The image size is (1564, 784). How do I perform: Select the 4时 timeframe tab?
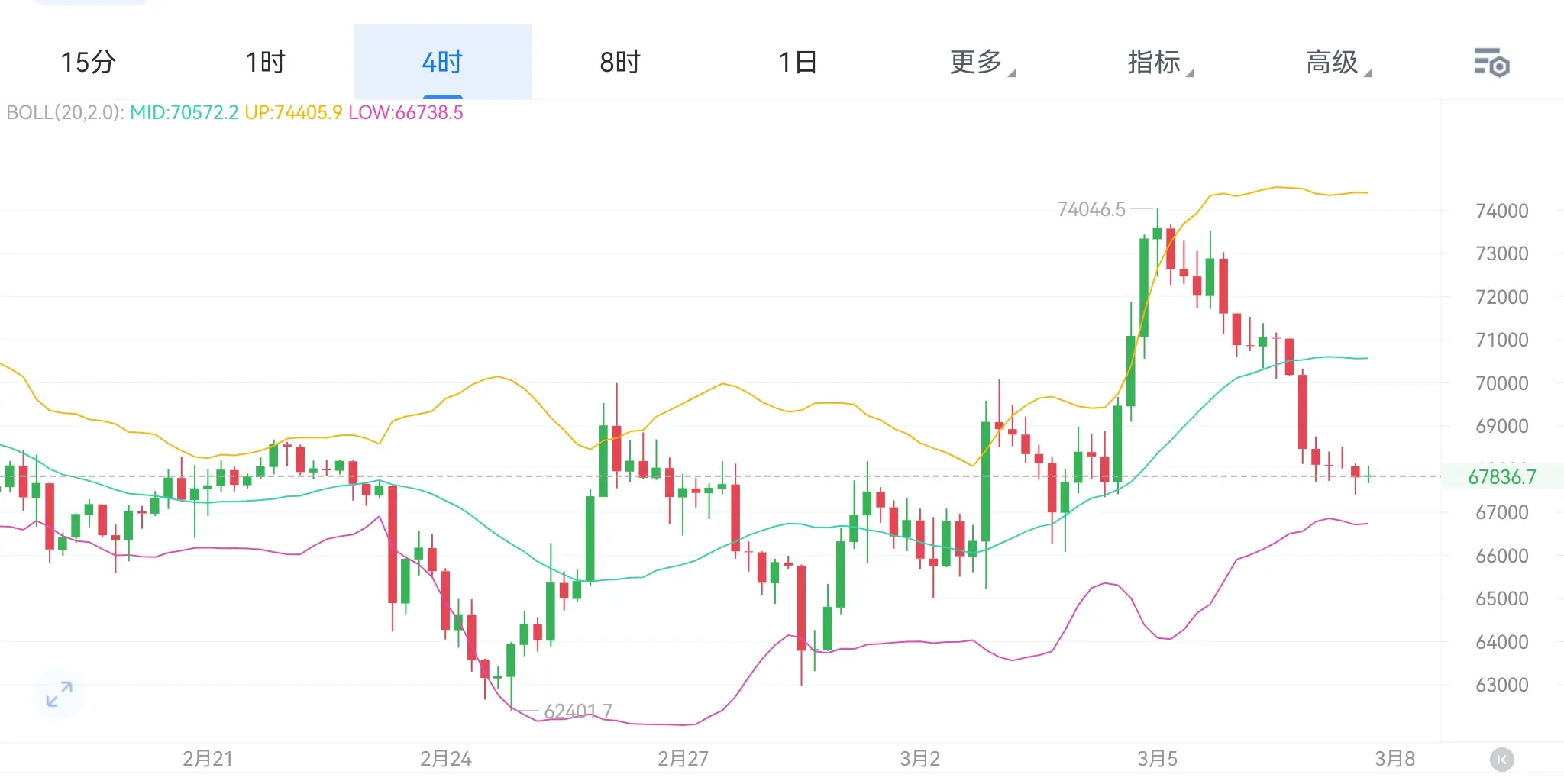click(442, 63)
